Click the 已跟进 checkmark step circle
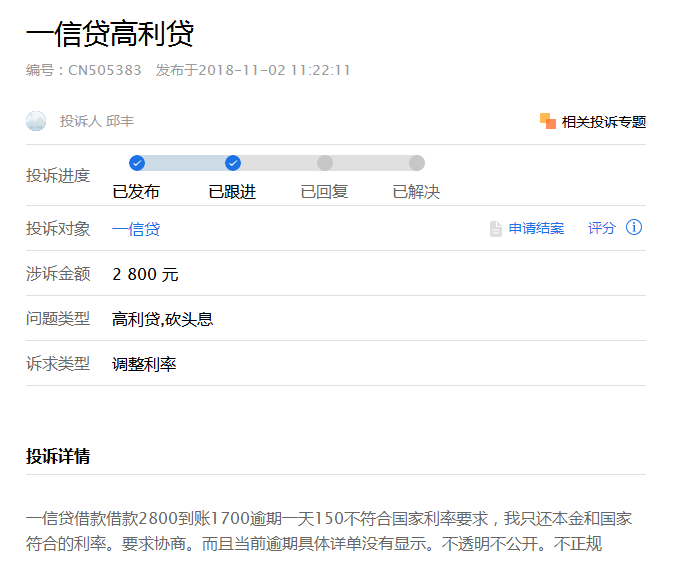This screenshot has height=567, width=694. 233,163
